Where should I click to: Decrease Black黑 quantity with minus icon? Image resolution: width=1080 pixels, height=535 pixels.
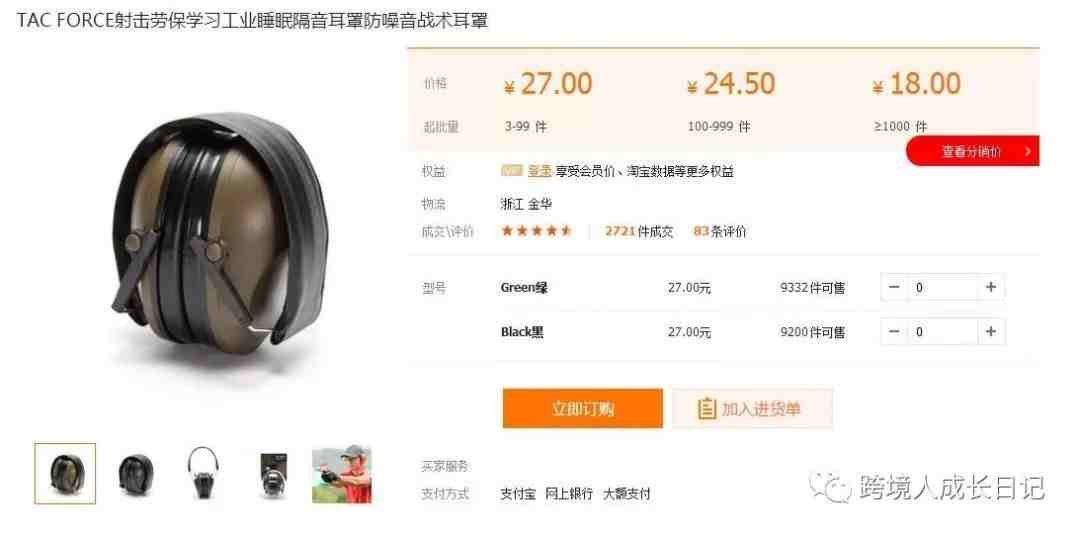pyautogui.click(x=894, y=331)
